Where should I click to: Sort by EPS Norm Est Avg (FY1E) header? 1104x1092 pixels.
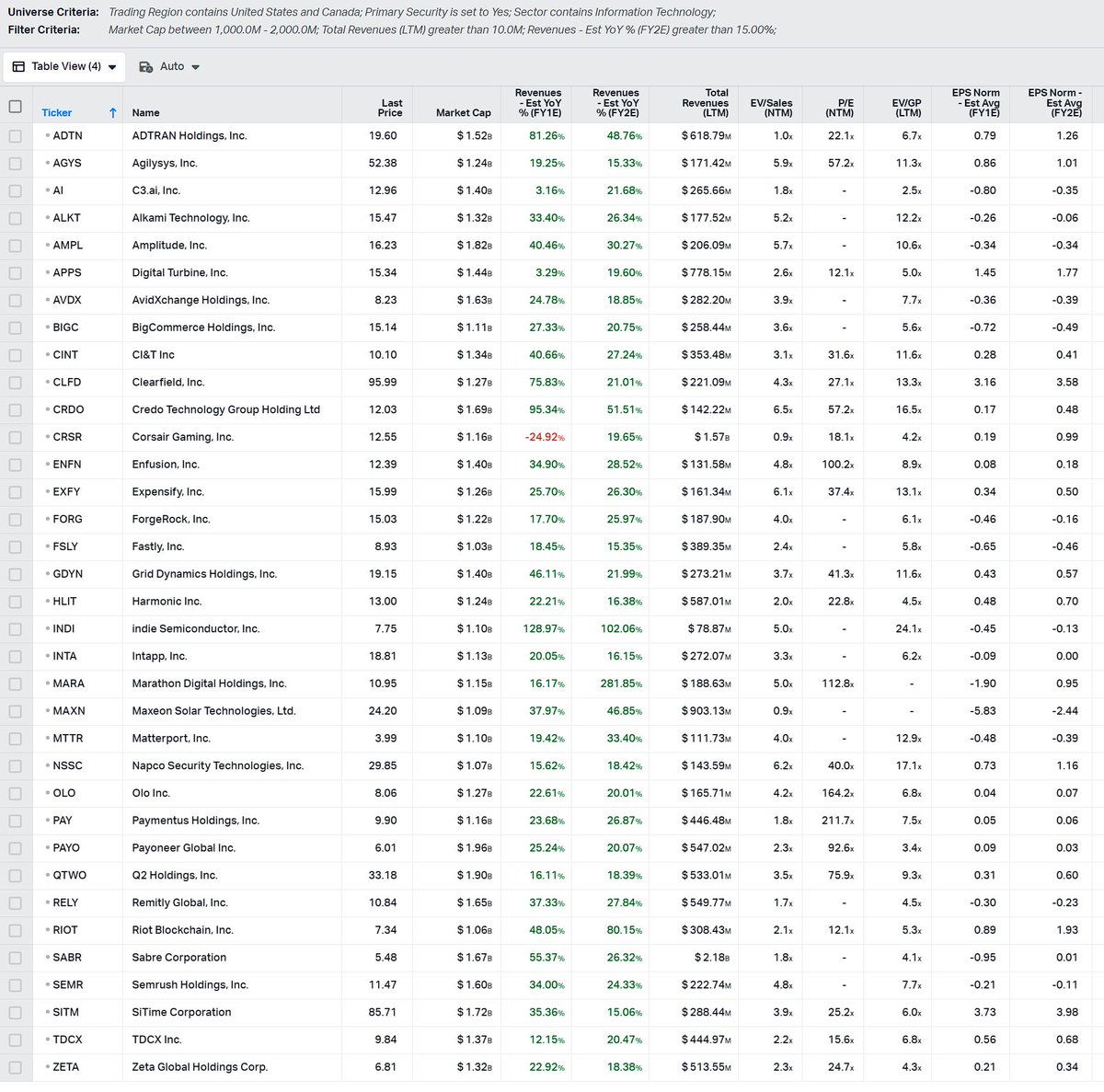[975, 103]
